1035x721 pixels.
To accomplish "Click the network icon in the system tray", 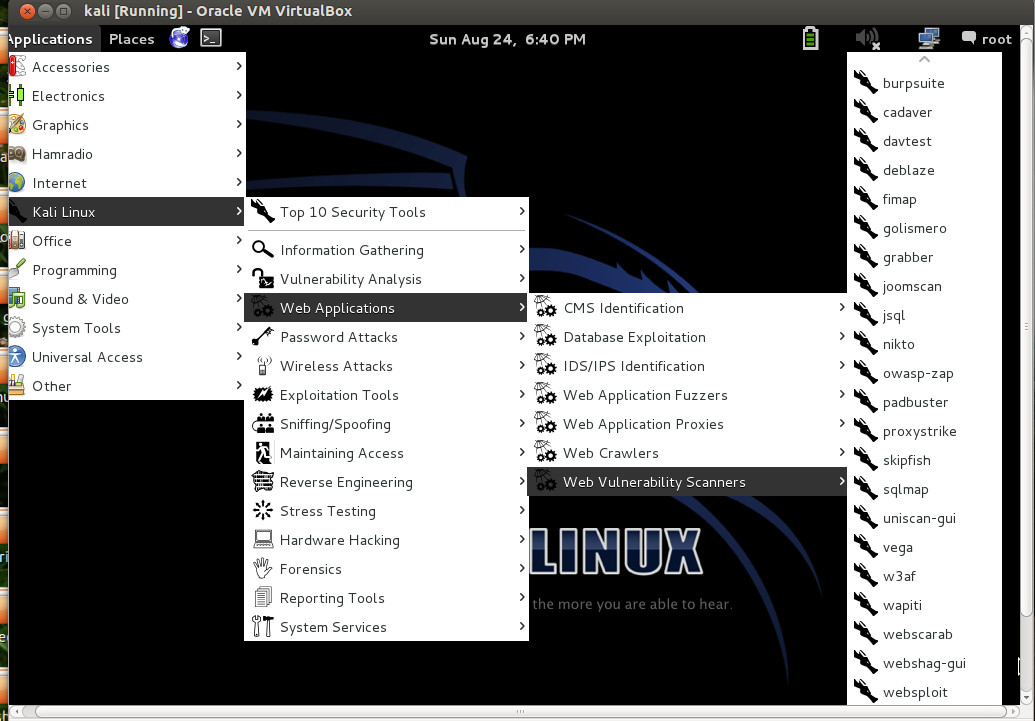I will 926,38.
